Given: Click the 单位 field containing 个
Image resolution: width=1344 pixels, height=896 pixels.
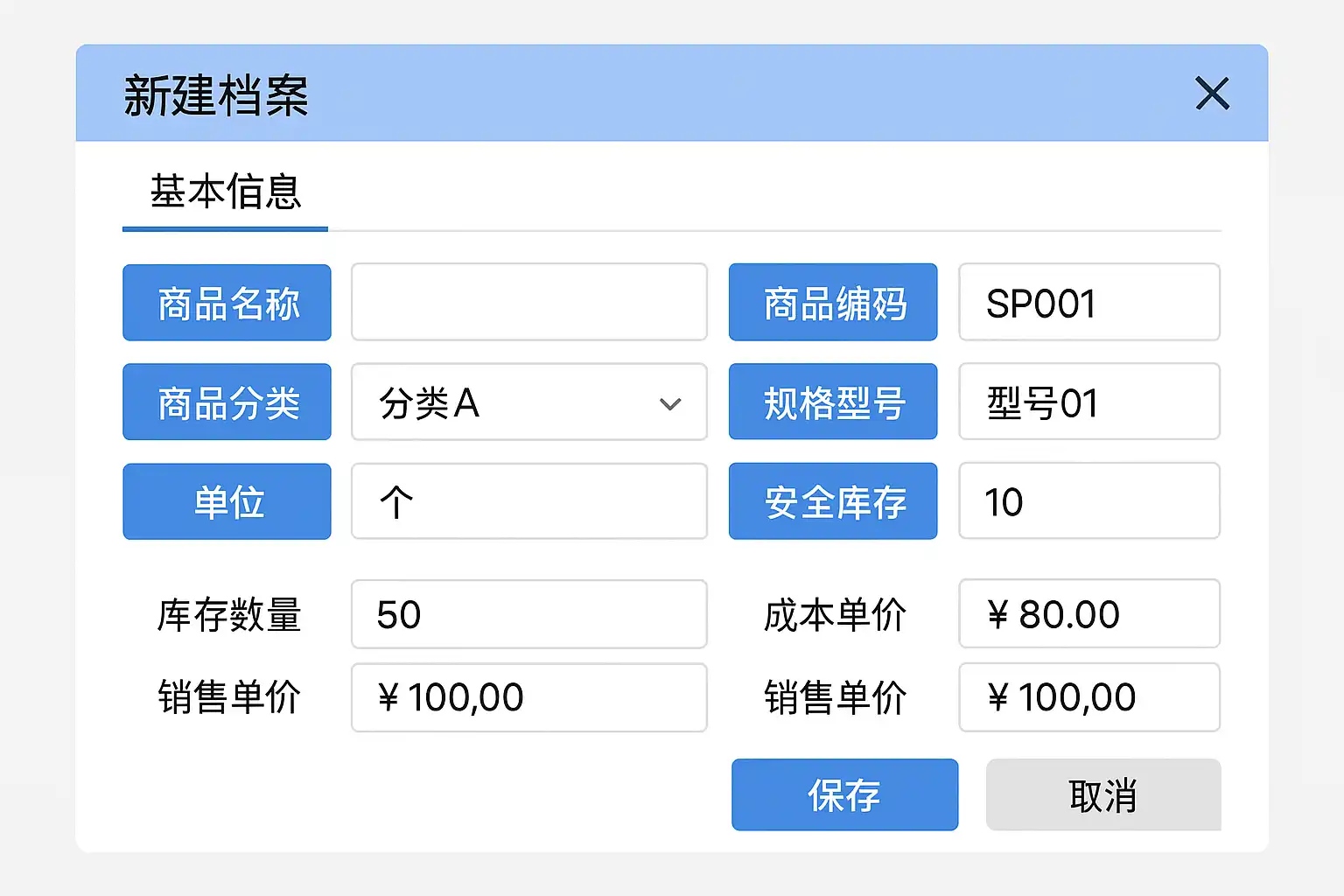Looking at the screenshot, I should pos(528,501).
